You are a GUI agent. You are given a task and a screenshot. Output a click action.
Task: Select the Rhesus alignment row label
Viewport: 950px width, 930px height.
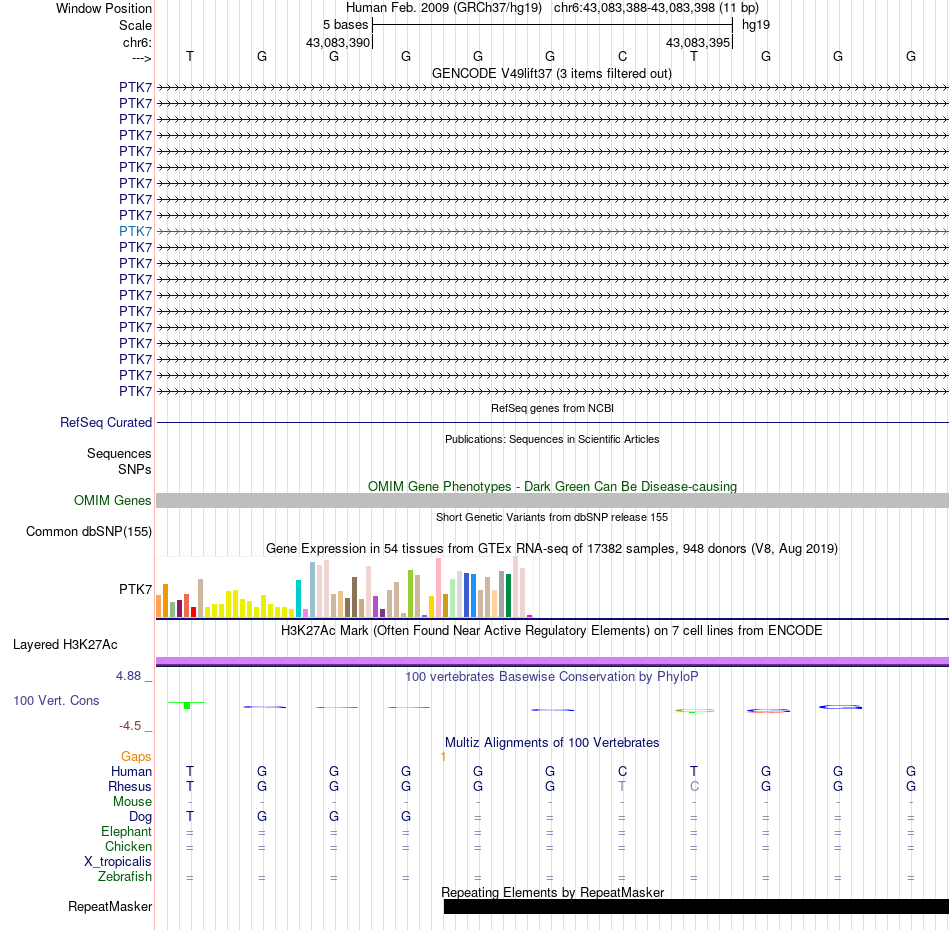pyautogui.click(x=130, y=786)
